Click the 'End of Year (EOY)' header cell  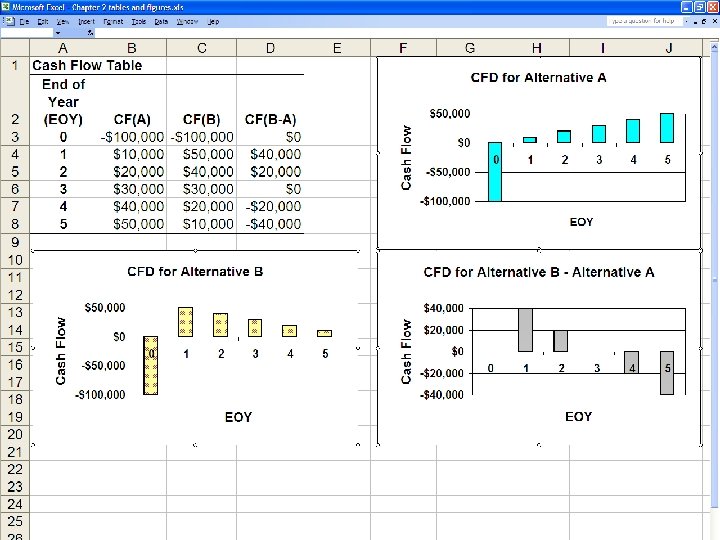(63, 101)
